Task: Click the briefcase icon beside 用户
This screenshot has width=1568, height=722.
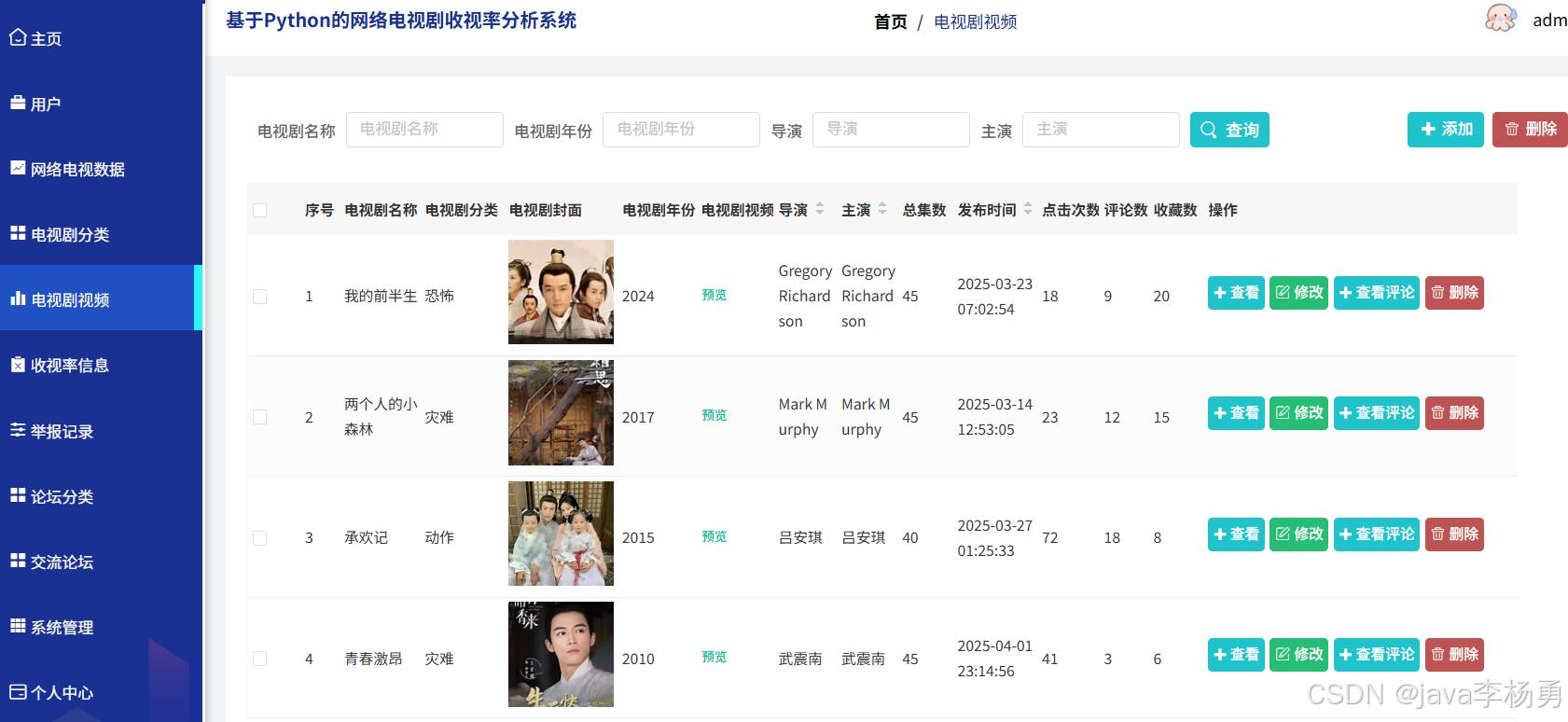Action: point(18,103)
